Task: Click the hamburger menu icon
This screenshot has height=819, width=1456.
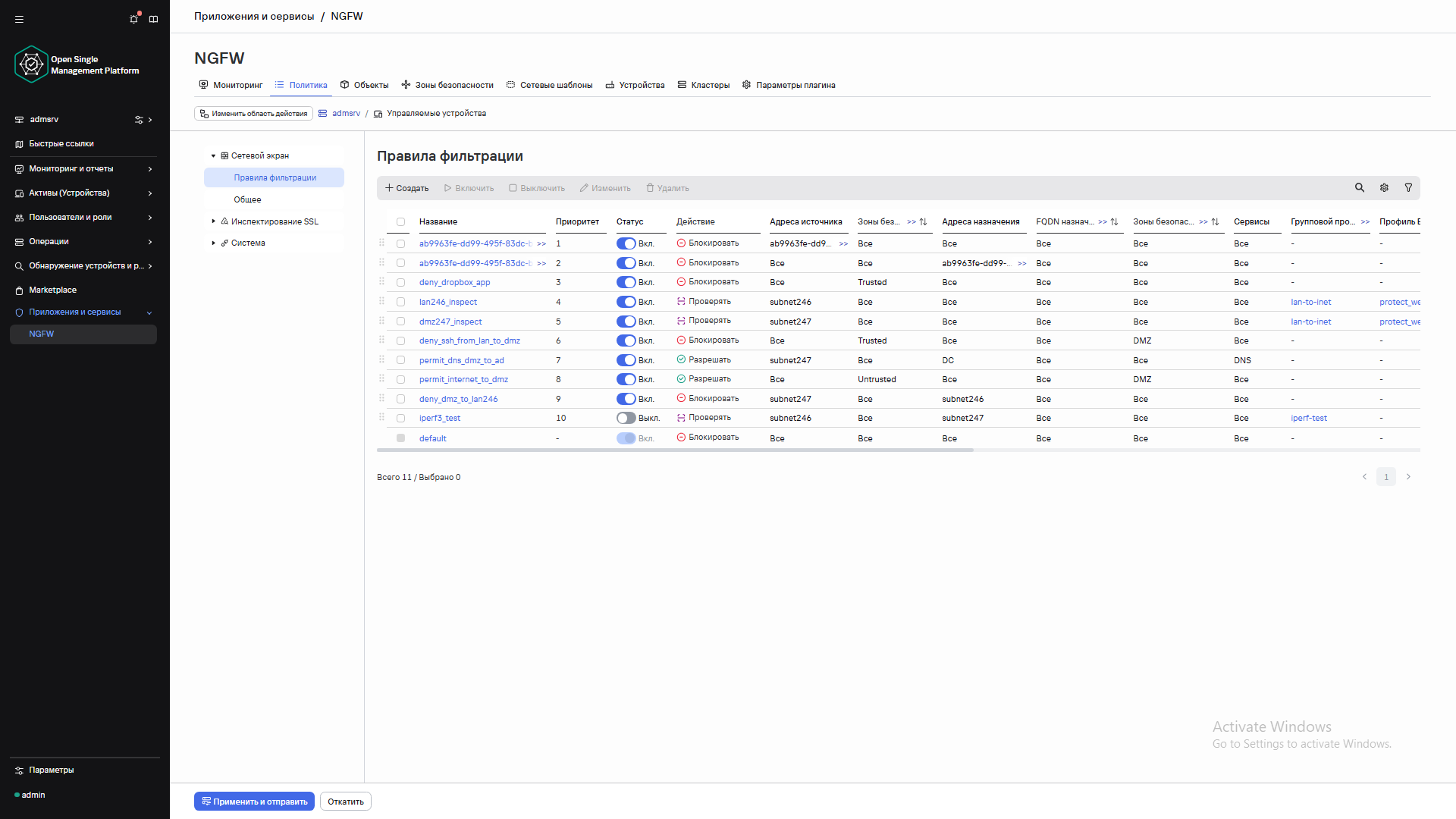Action: coord(20,19)
